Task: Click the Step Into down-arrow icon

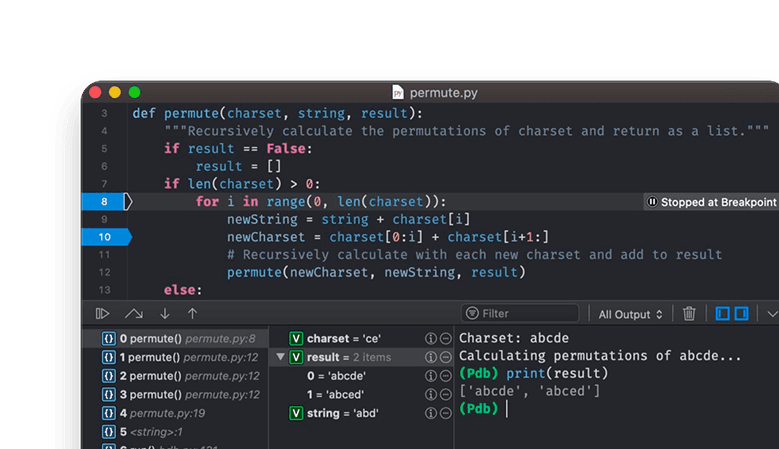Action: click(x=165, y=313)
